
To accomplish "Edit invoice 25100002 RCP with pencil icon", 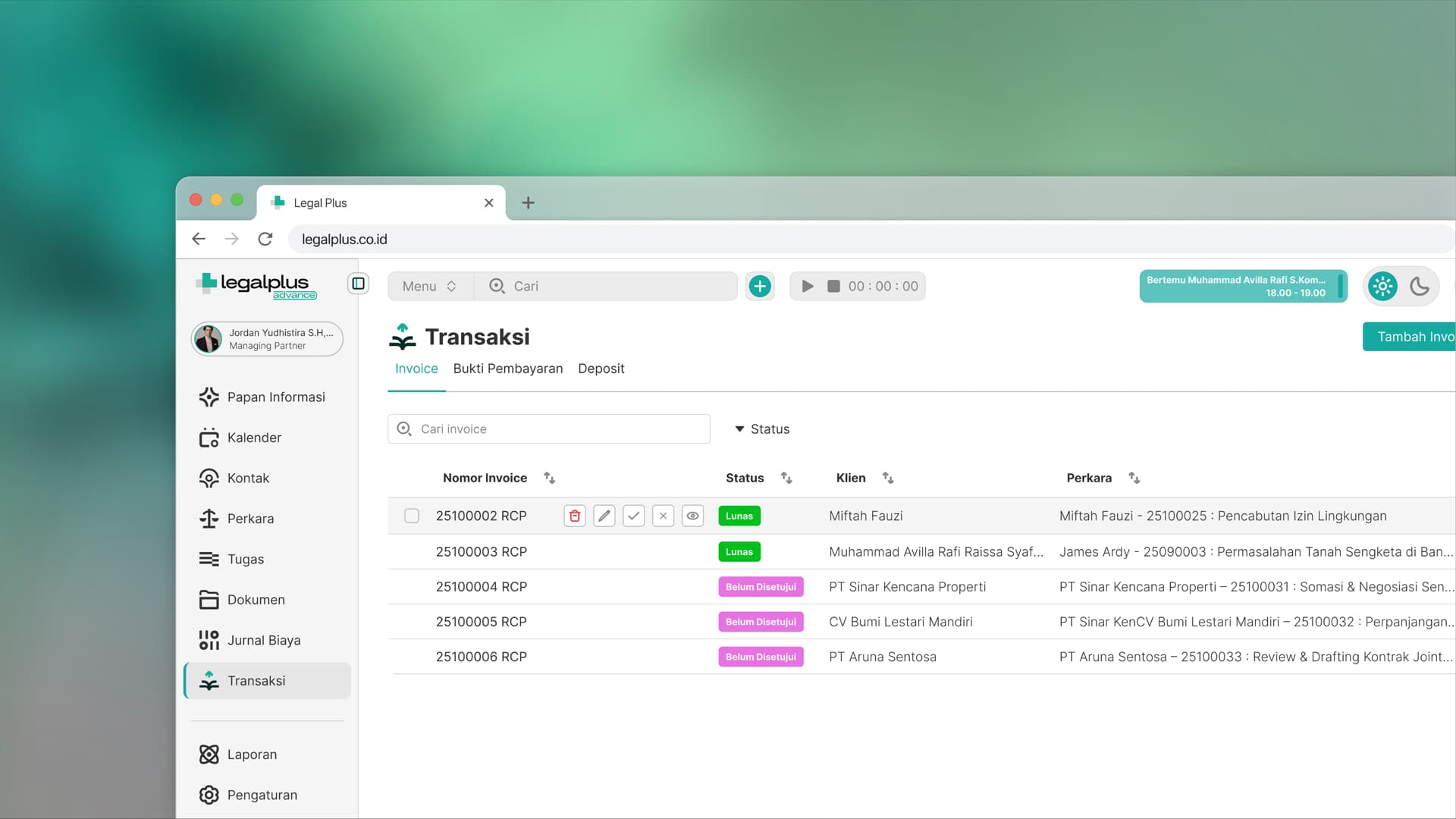I will click(x=604, y=516).
